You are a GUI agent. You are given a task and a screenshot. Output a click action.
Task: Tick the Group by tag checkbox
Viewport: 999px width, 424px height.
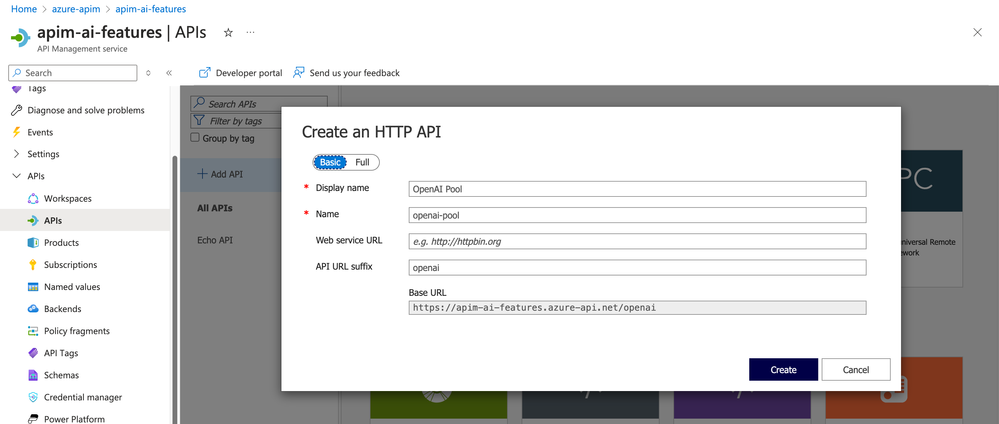(196, 138)
